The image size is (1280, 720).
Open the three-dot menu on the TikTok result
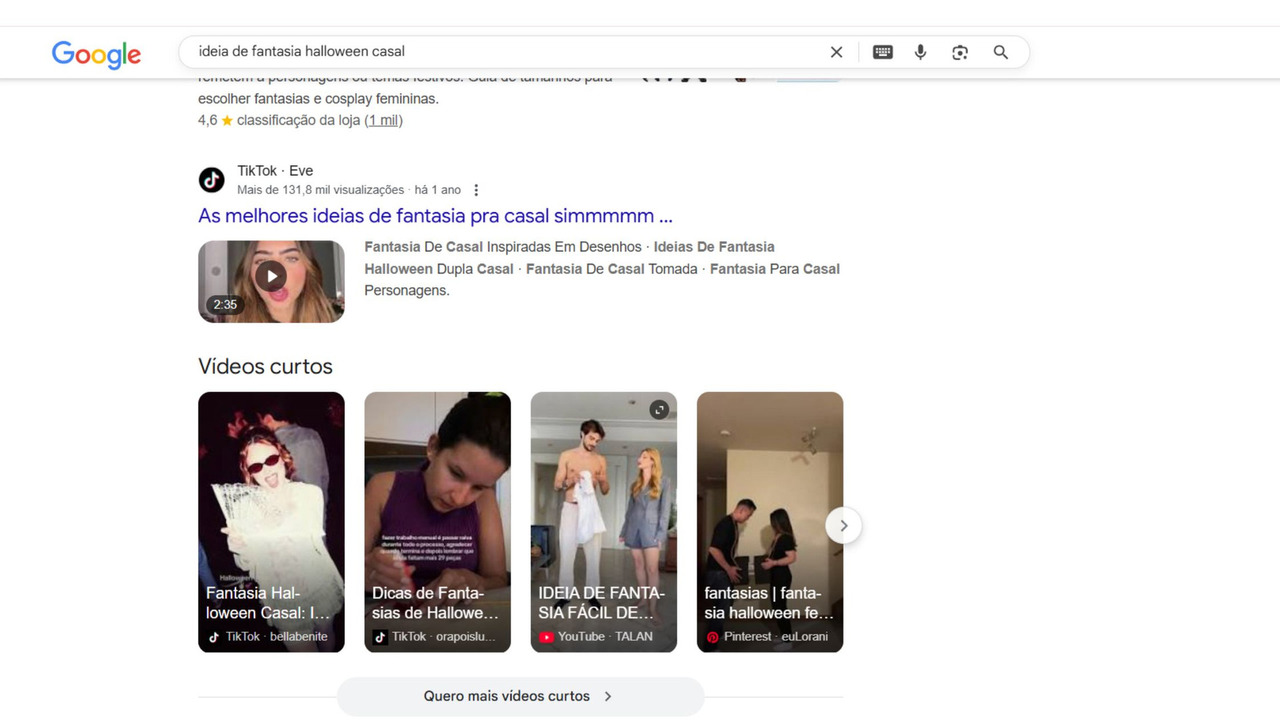tap(476, 189)
